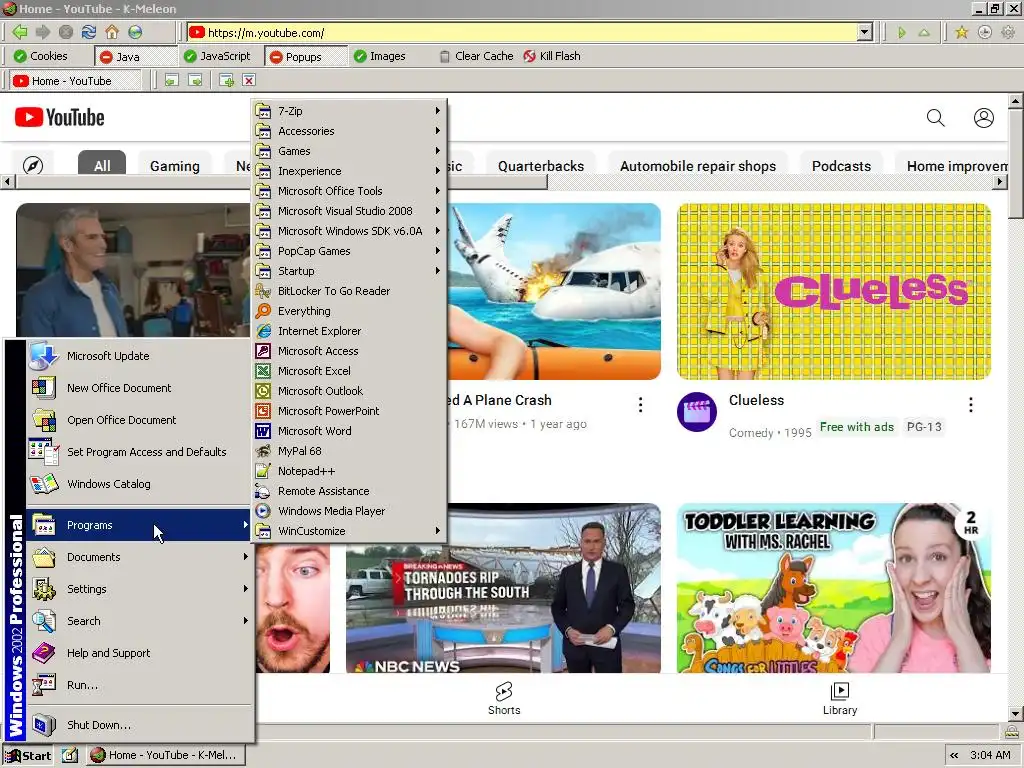Open Settings in Start menu
This screenshot has width=1024, height=768.
point(140,589)
